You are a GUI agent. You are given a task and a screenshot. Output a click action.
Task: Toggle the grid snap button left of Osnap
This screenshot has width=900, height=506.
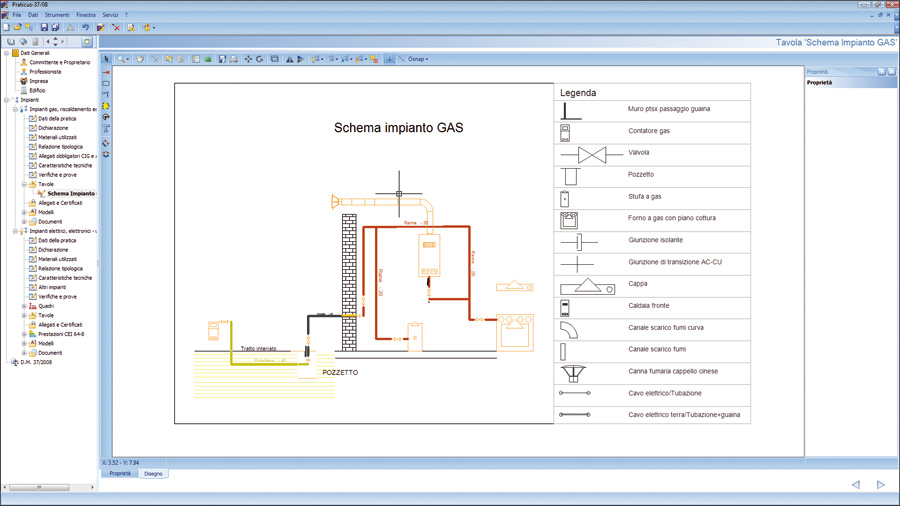pyautogui.click(x=390, y=59)
